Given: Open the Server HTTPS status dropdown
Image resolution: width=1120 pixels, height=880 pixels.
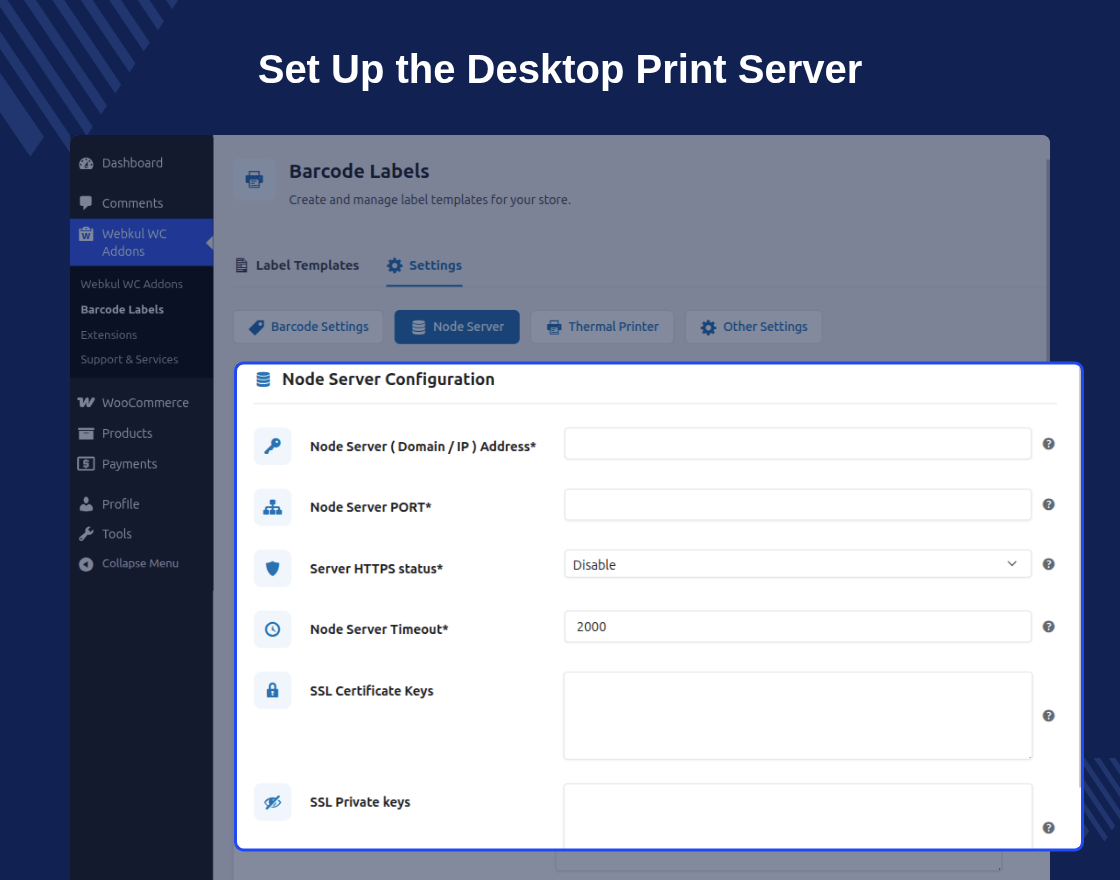Looking at the screenshot, I should [797, 564].
